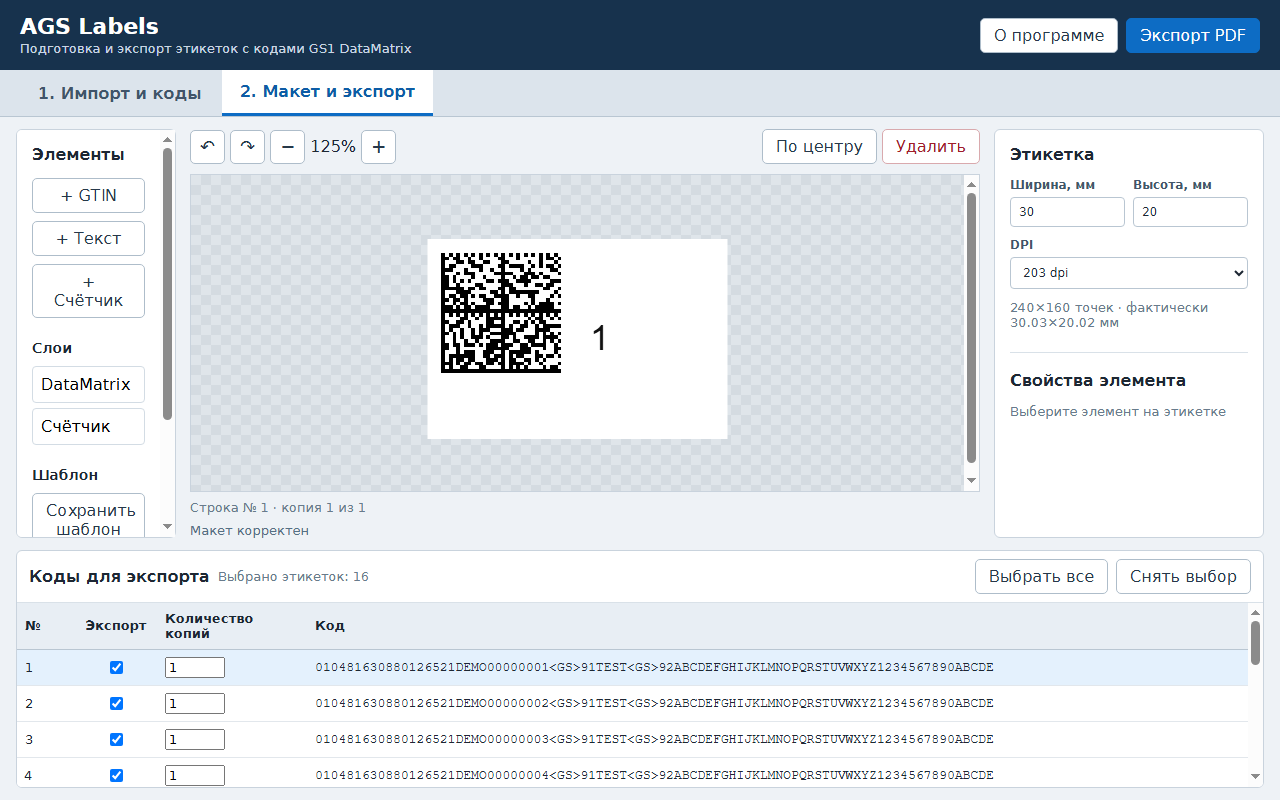Click the code ending DEMO00000002 row
Screen dimensions: 1280x800
tap(632, 704)
